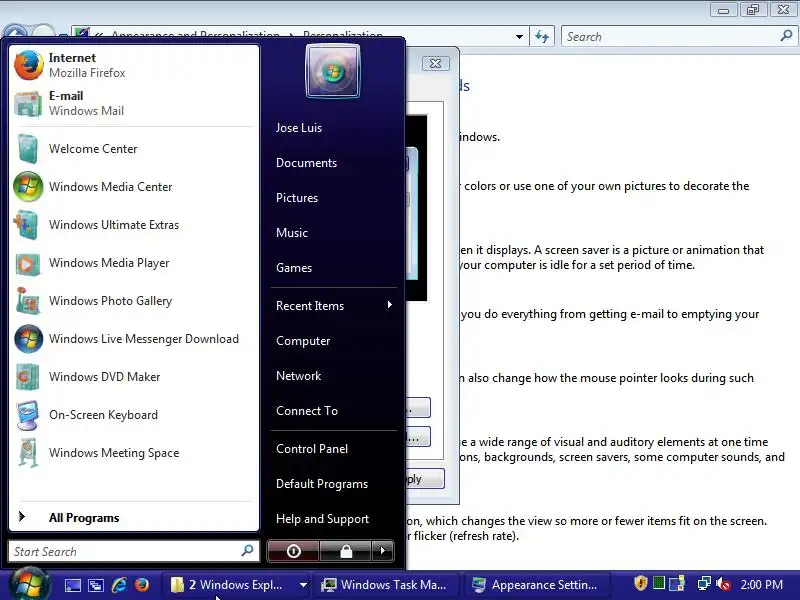
Task: Click the Search magnifier in Personalization window
Action: (786, 36)
